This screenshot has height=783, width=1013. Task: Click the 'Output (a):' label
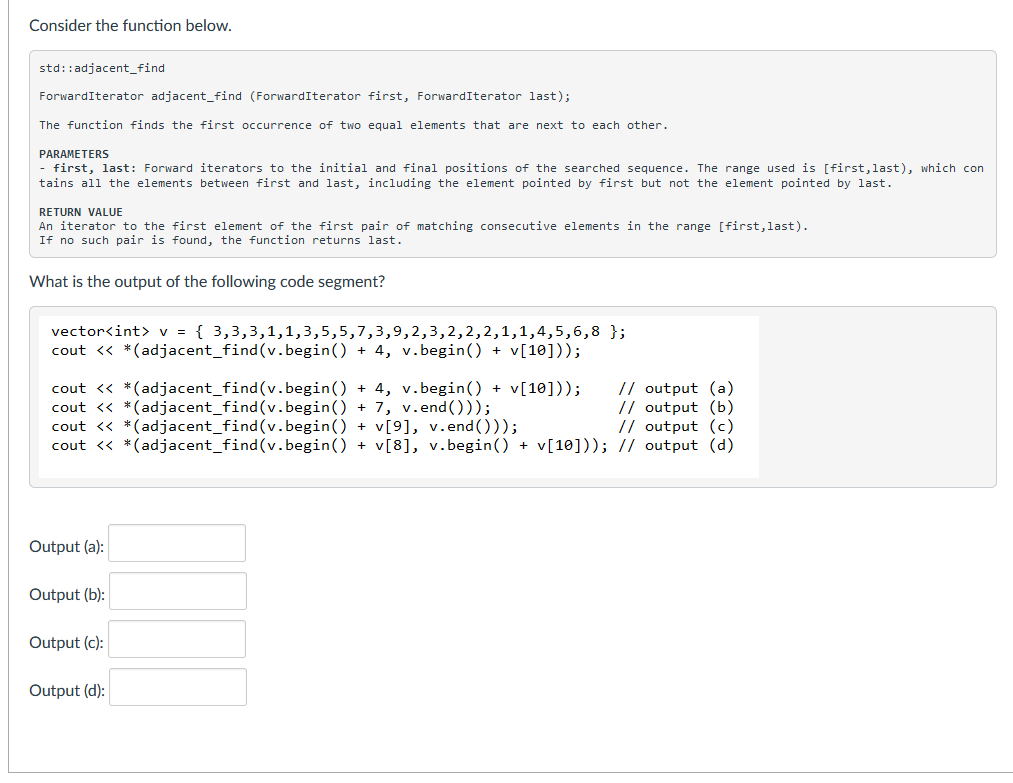click(67, 547)
